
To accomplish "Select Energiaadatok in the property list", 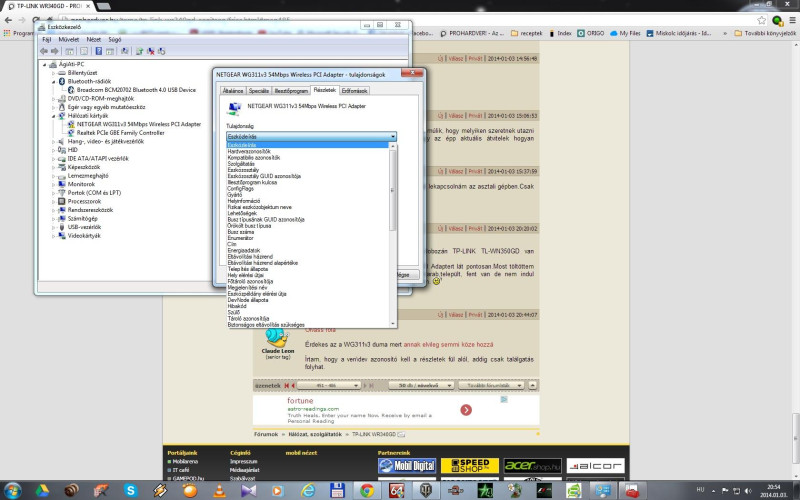I will (308, 251).
